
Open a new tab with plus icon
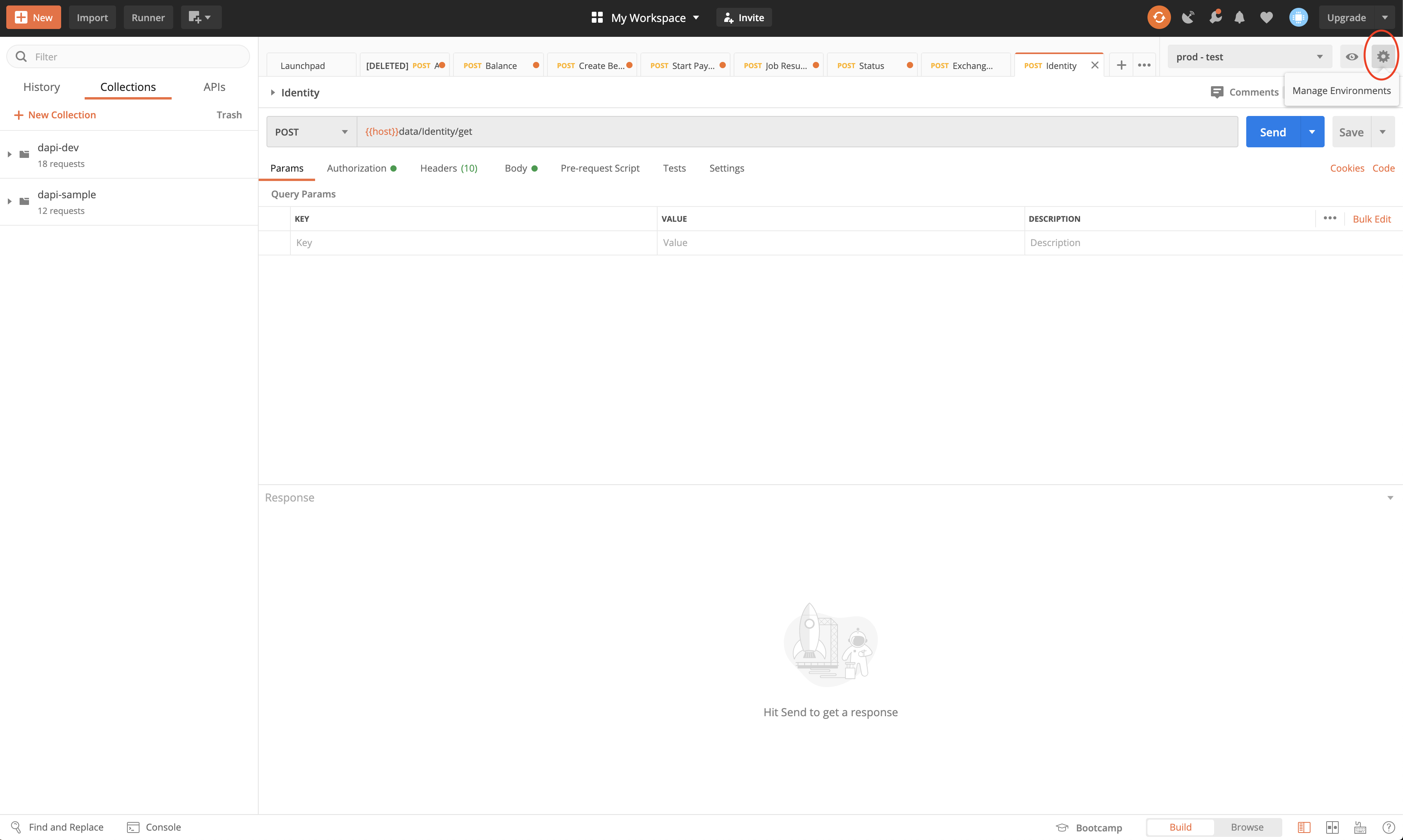tap(1121, 65)
